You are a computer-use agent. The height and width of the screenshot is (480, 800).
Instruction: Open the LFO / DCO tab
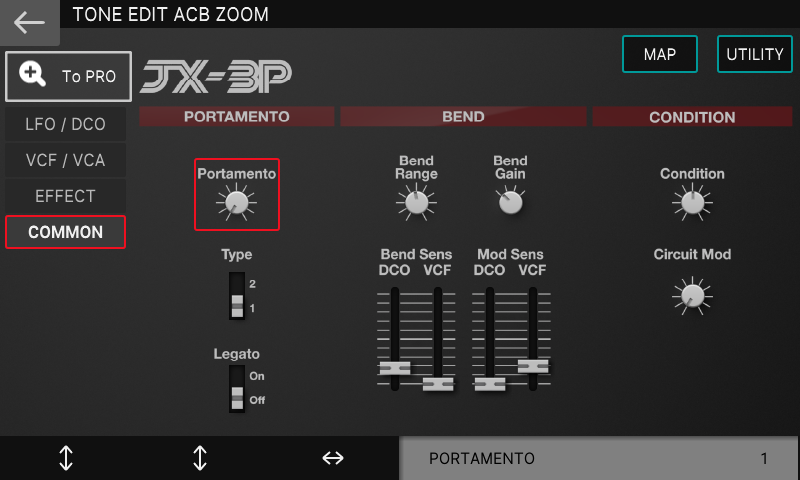tap(65, 124)
